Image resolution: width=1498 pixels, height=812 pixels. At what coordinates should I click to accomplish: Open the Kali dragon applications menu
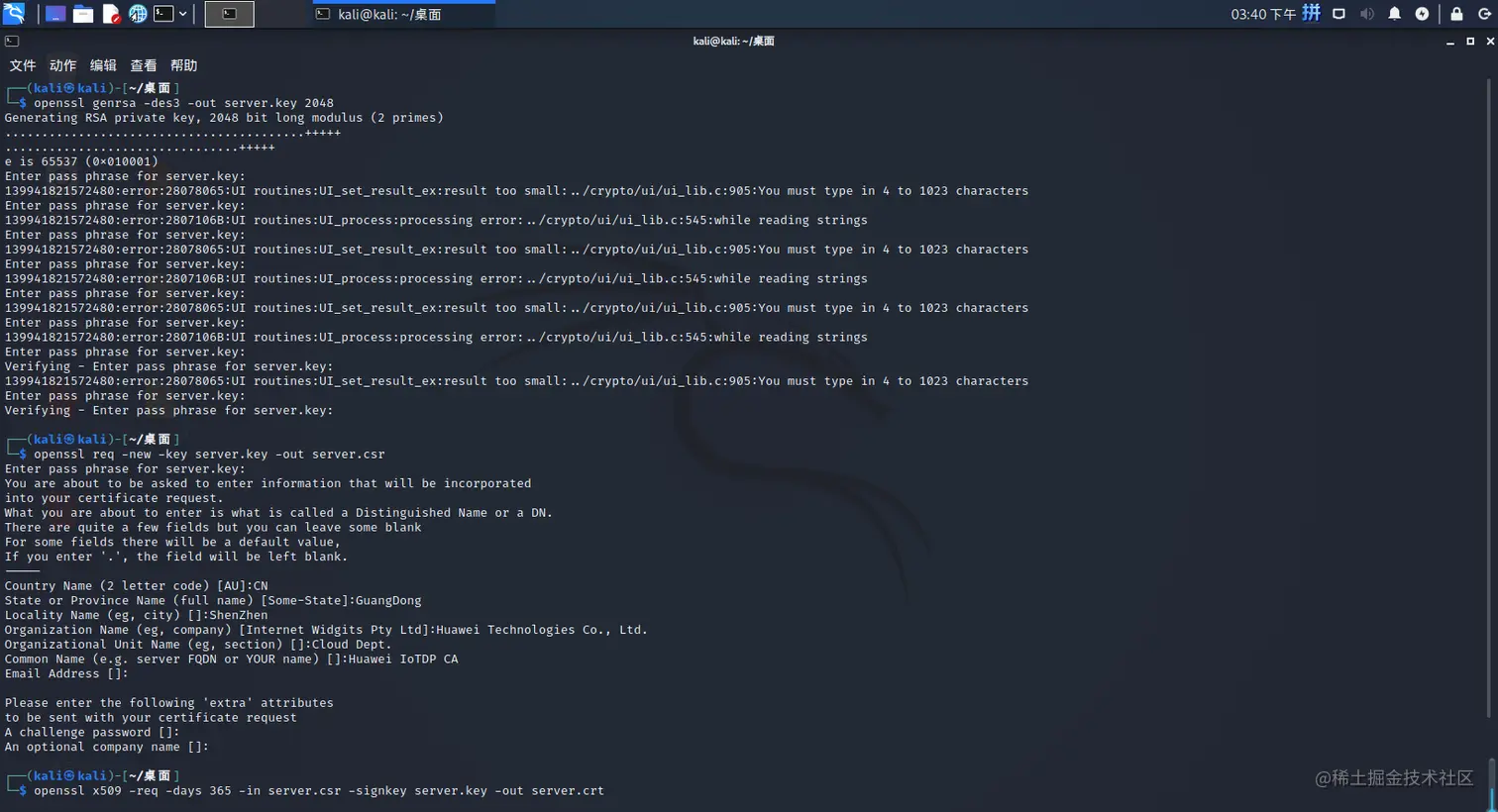[x=14, y=13]
